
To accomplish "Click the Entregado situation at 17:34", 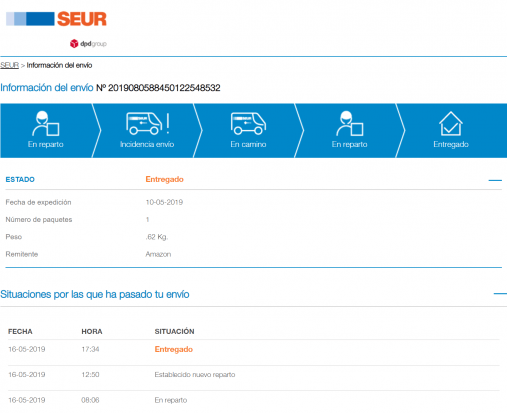I will point(174,349).
